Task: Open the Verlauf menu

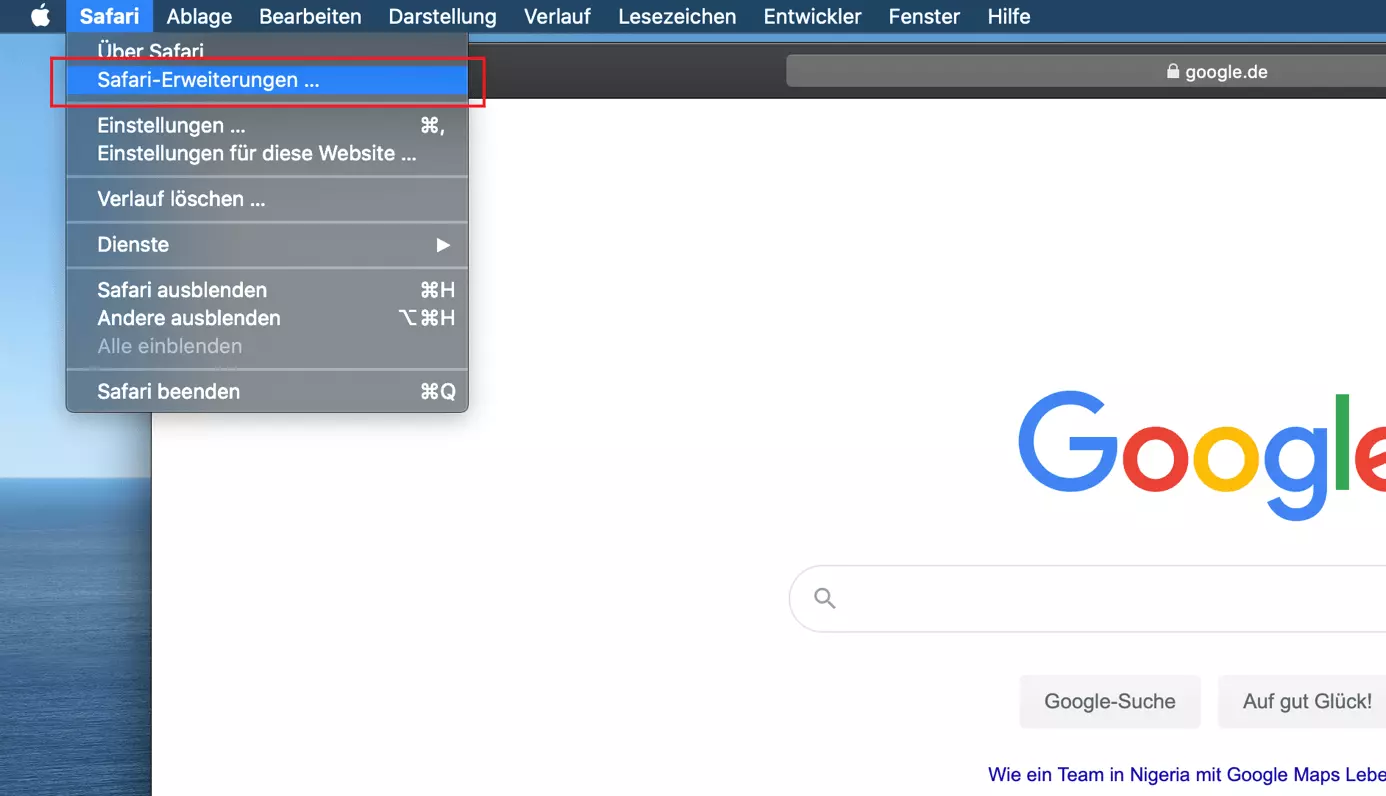Action: [557, 16]
